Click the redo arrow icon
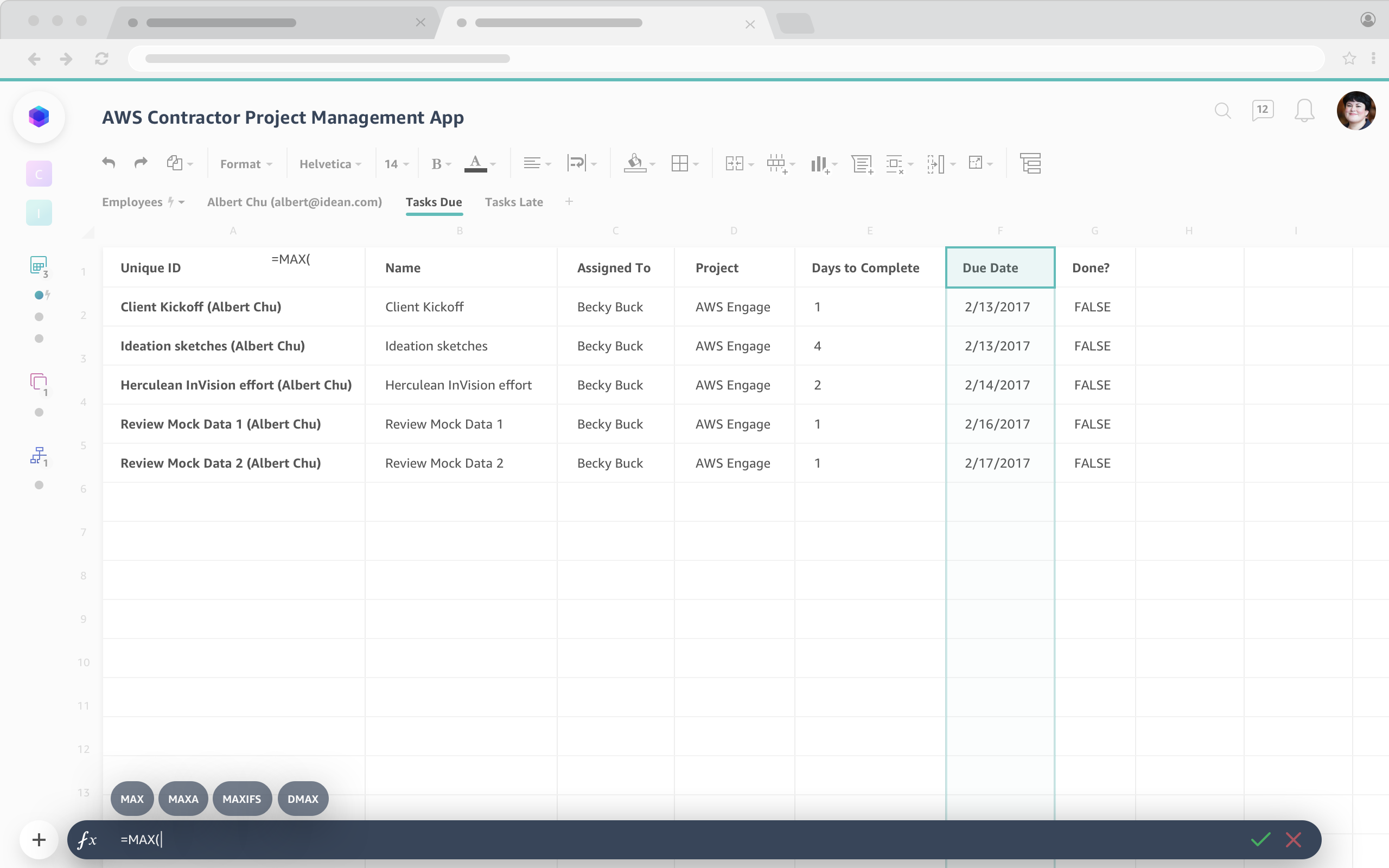 click(141, 163)
